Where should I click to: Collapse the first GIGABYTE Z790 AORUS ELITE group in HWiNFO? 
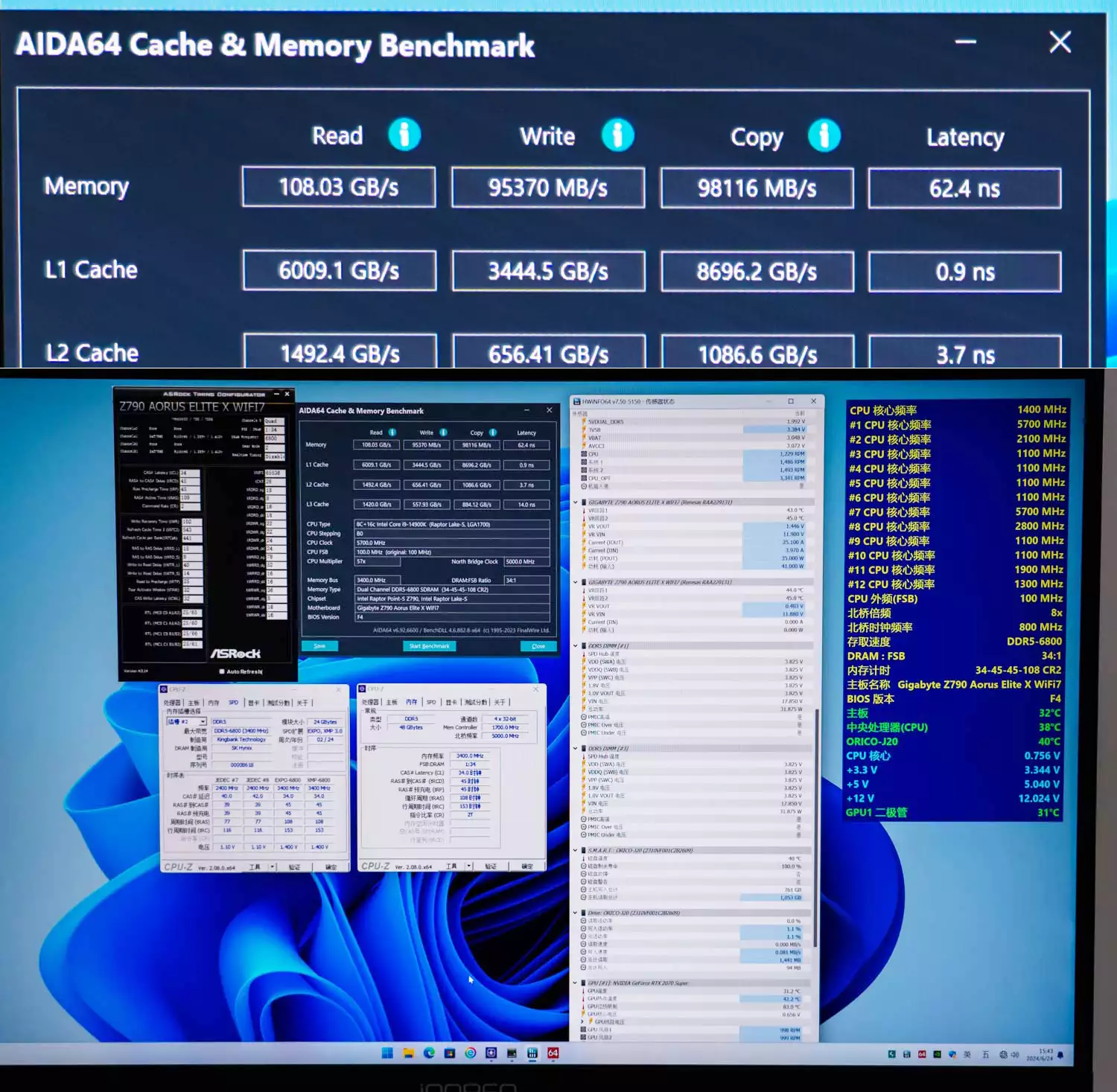click(575, 502)
